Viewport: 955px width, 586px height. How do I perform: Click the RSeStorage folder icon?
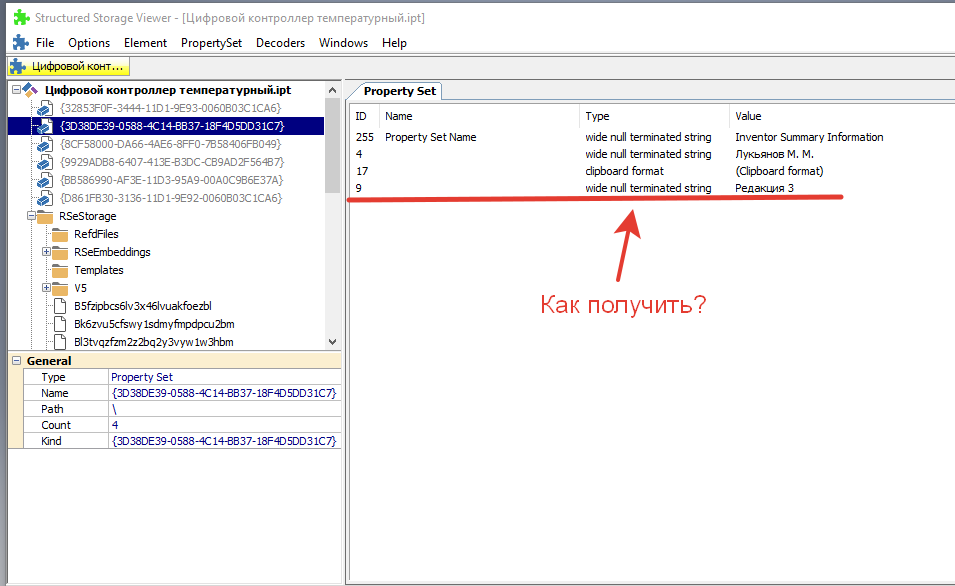point(45,216)
